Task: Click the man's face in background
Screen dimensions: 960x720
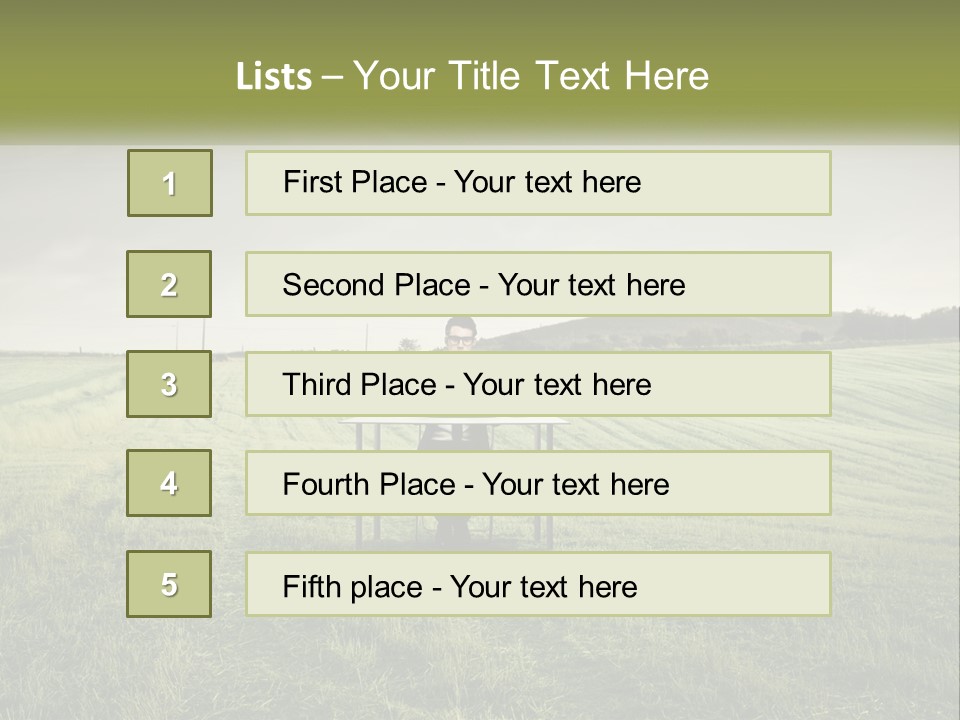Action: [460, 334]
